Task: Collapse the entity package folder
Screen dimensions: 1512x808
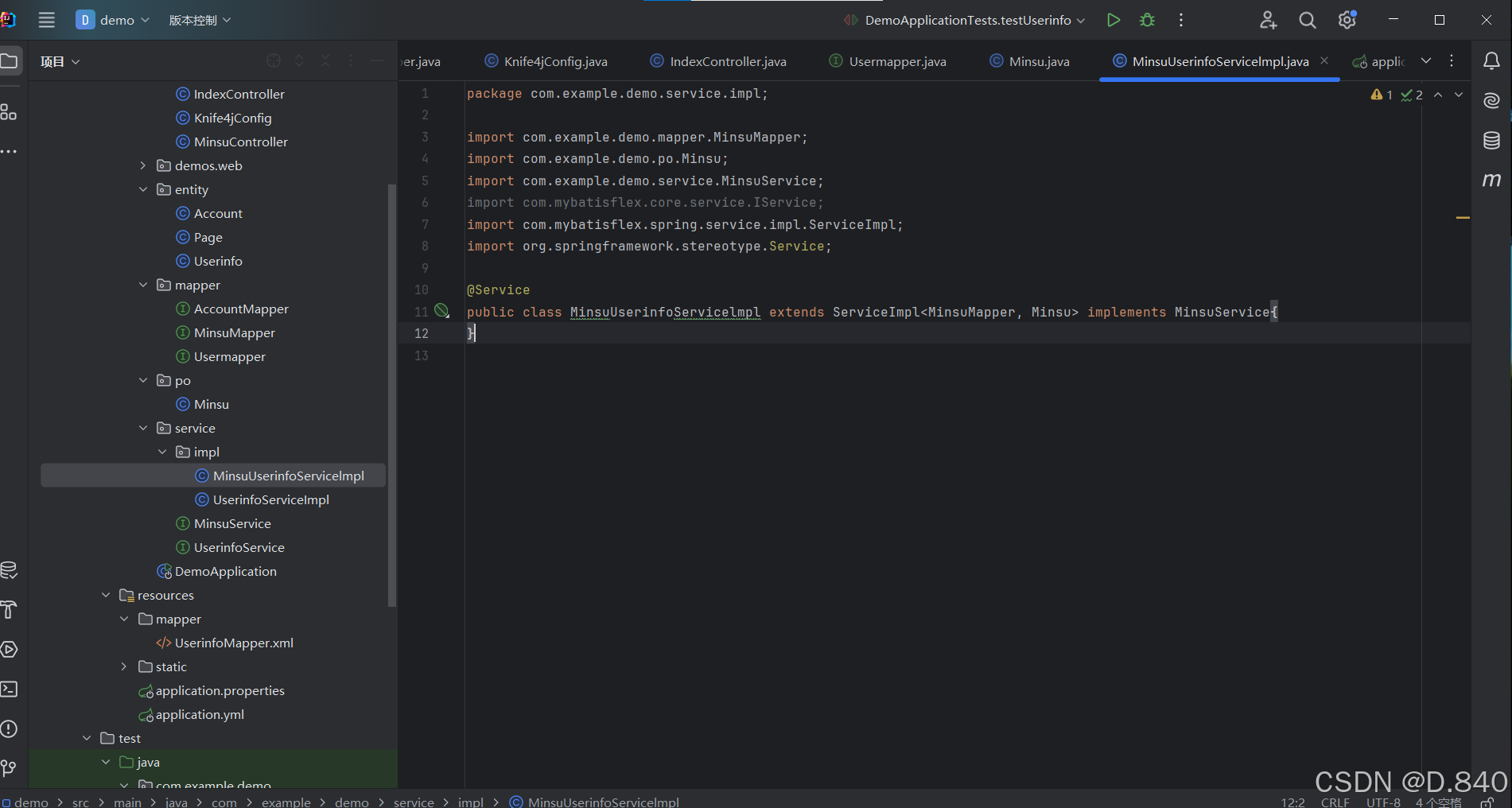Action: (143, 189)
